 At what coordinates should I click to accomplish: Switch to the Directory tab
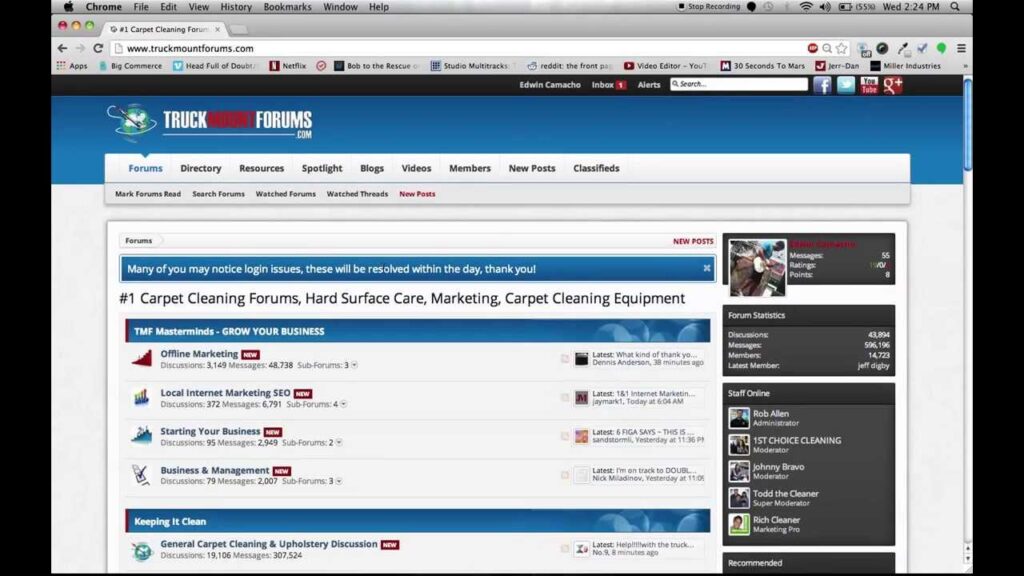point(200,168)
